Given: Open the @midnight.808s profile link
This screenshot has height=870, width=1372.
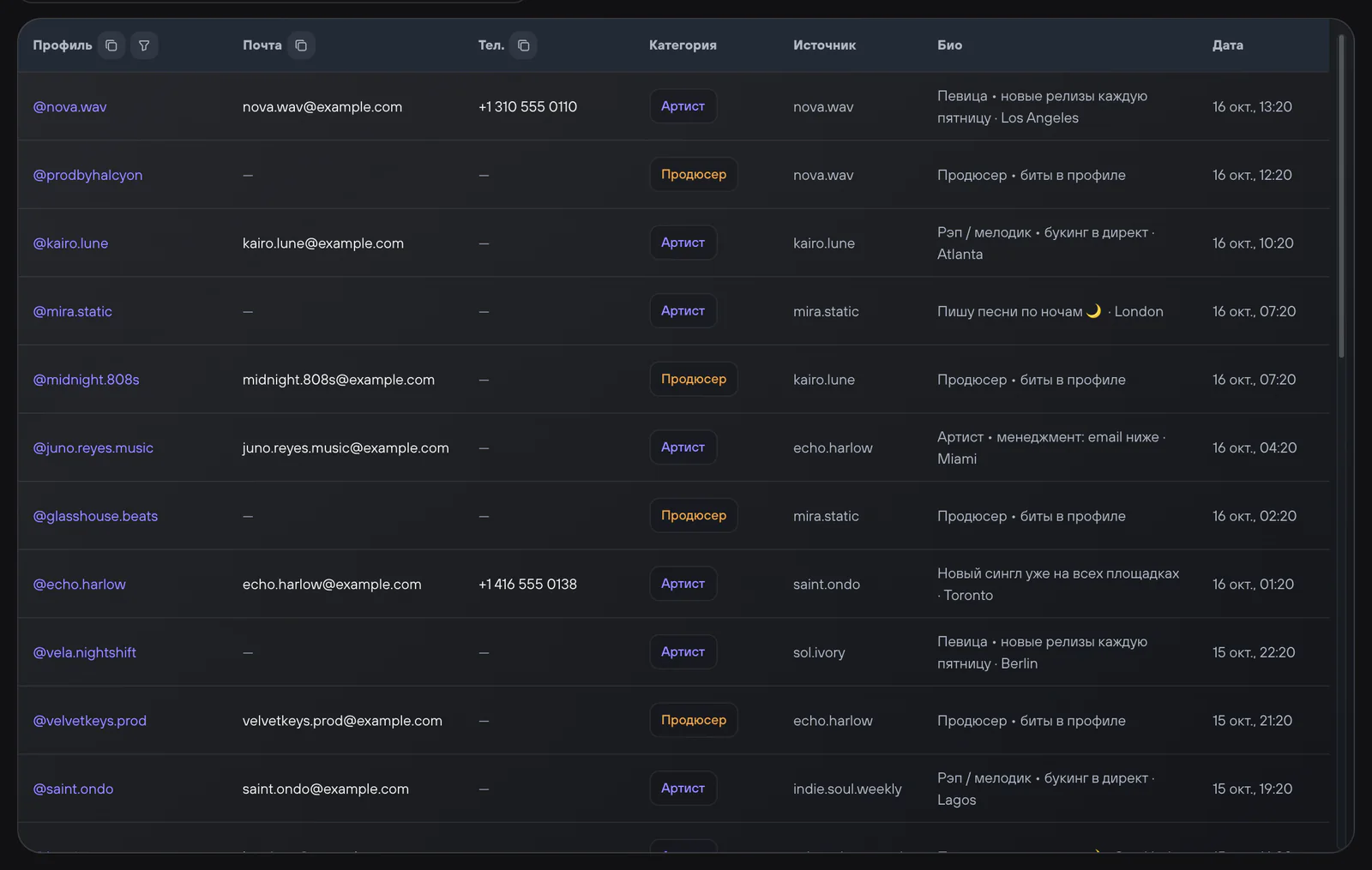Looking at the screenshot, I should [86, 380].
